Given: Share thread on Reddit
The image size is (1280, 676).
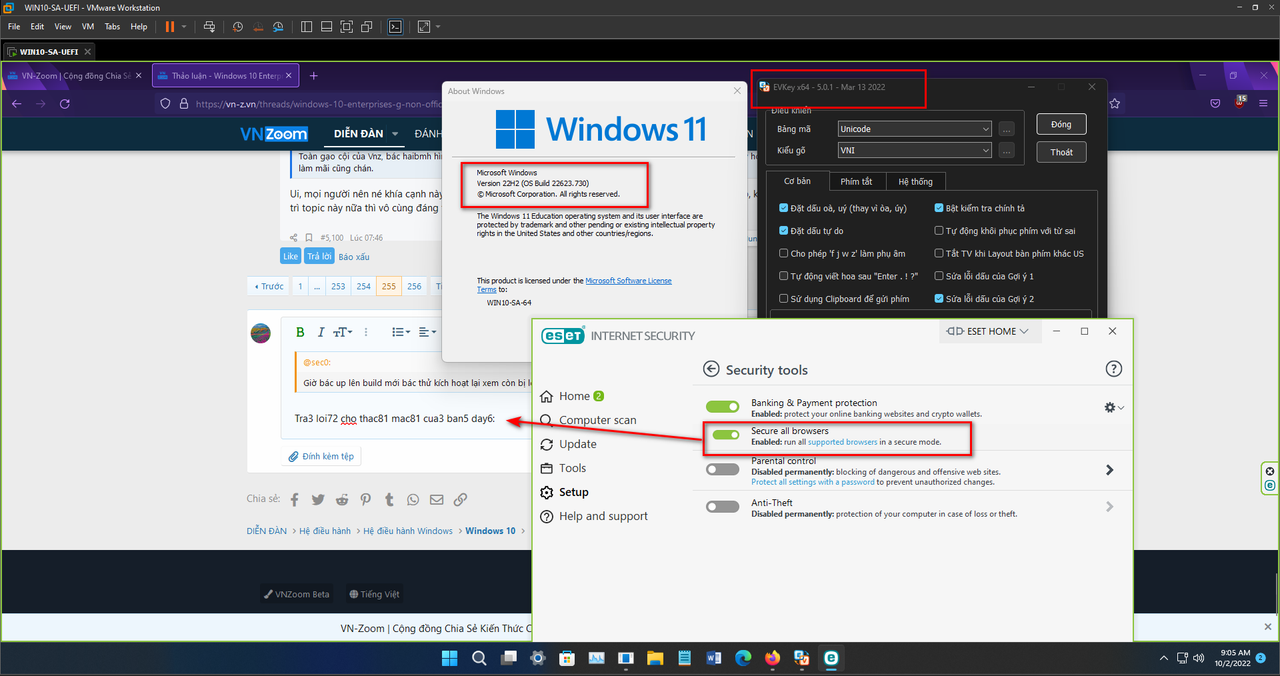Looking at the screenshot, I should tap(342, 500).
